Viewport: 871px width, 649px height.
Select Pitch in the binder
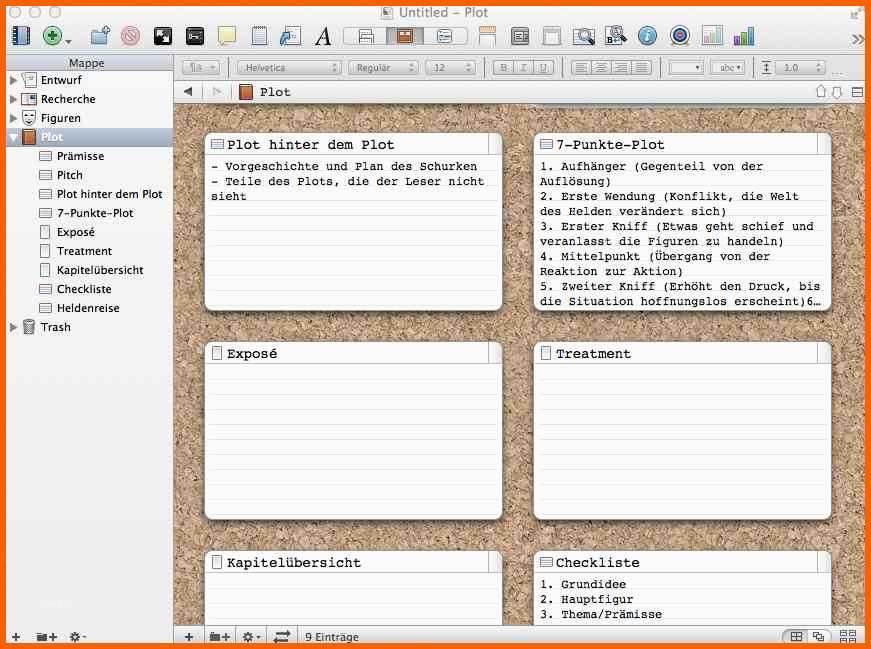(69, 175)
